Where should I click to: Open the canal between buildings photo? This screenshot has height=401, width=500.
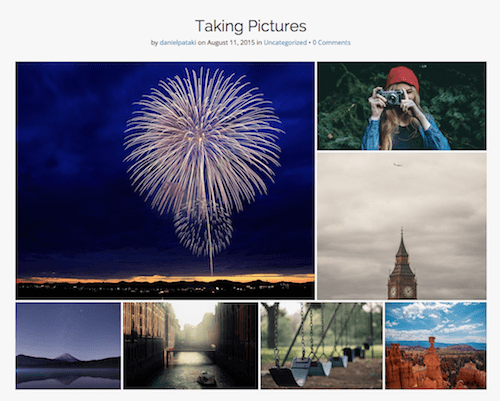[191, 345]
